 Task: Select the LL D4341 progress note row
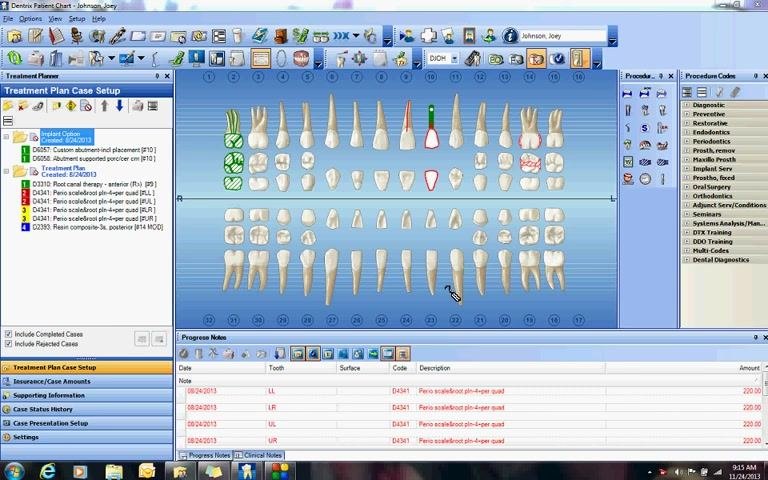point(471,391)
